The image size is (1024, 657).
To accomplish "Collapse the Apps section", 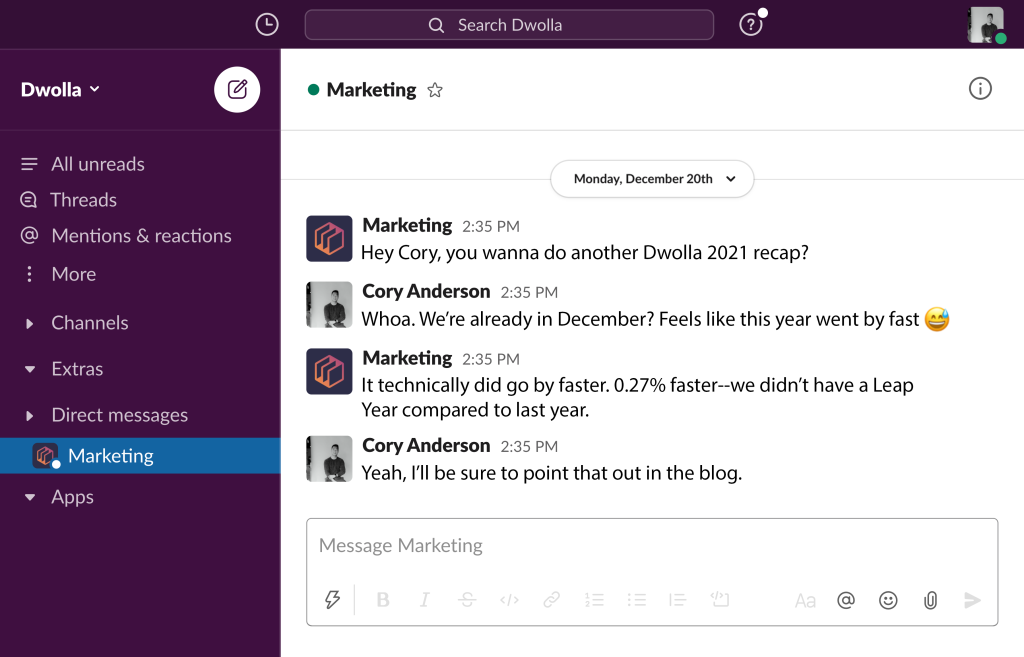I will (29, 497).
